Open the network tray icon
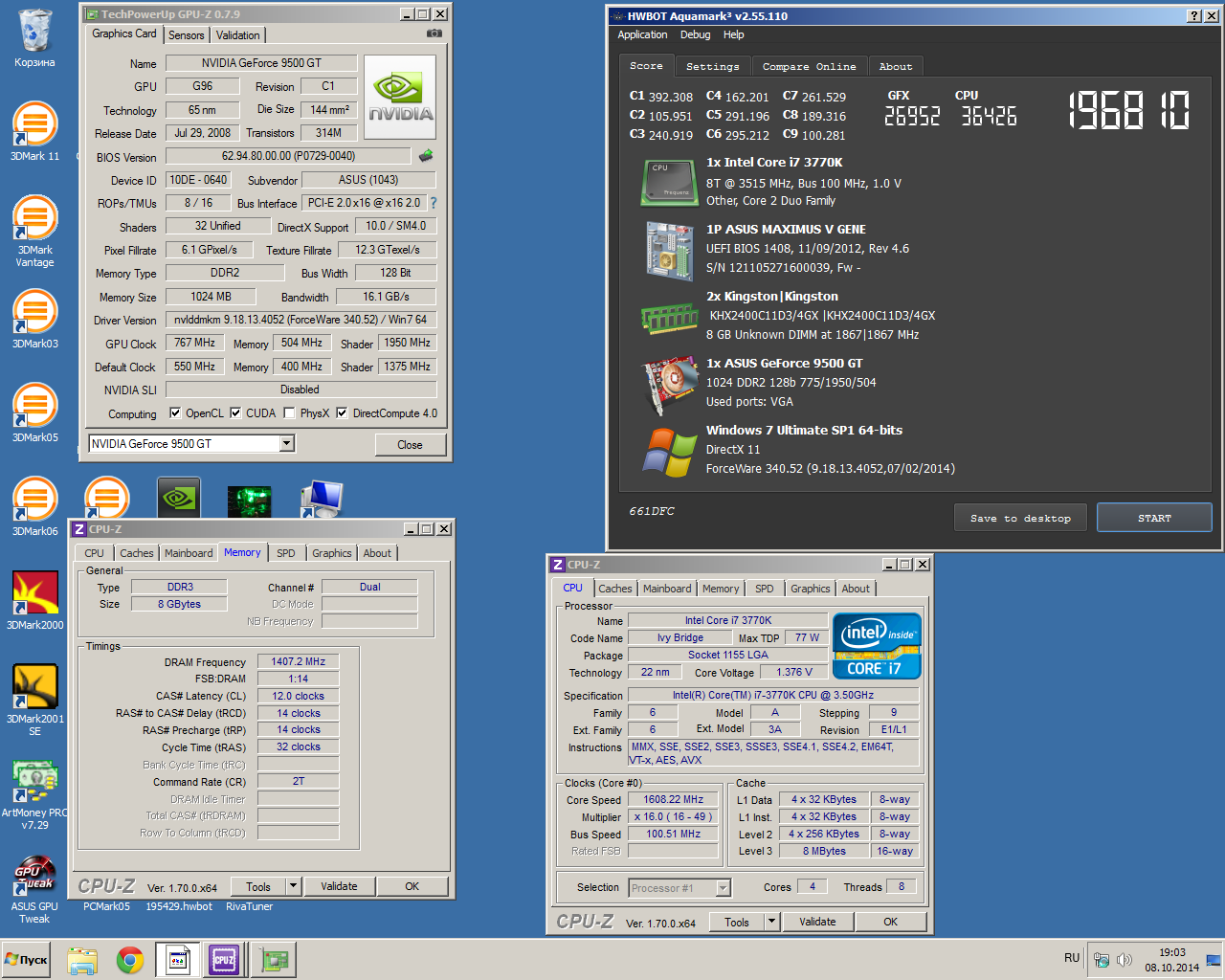 pyautogui.click(x=1102, y=960)
